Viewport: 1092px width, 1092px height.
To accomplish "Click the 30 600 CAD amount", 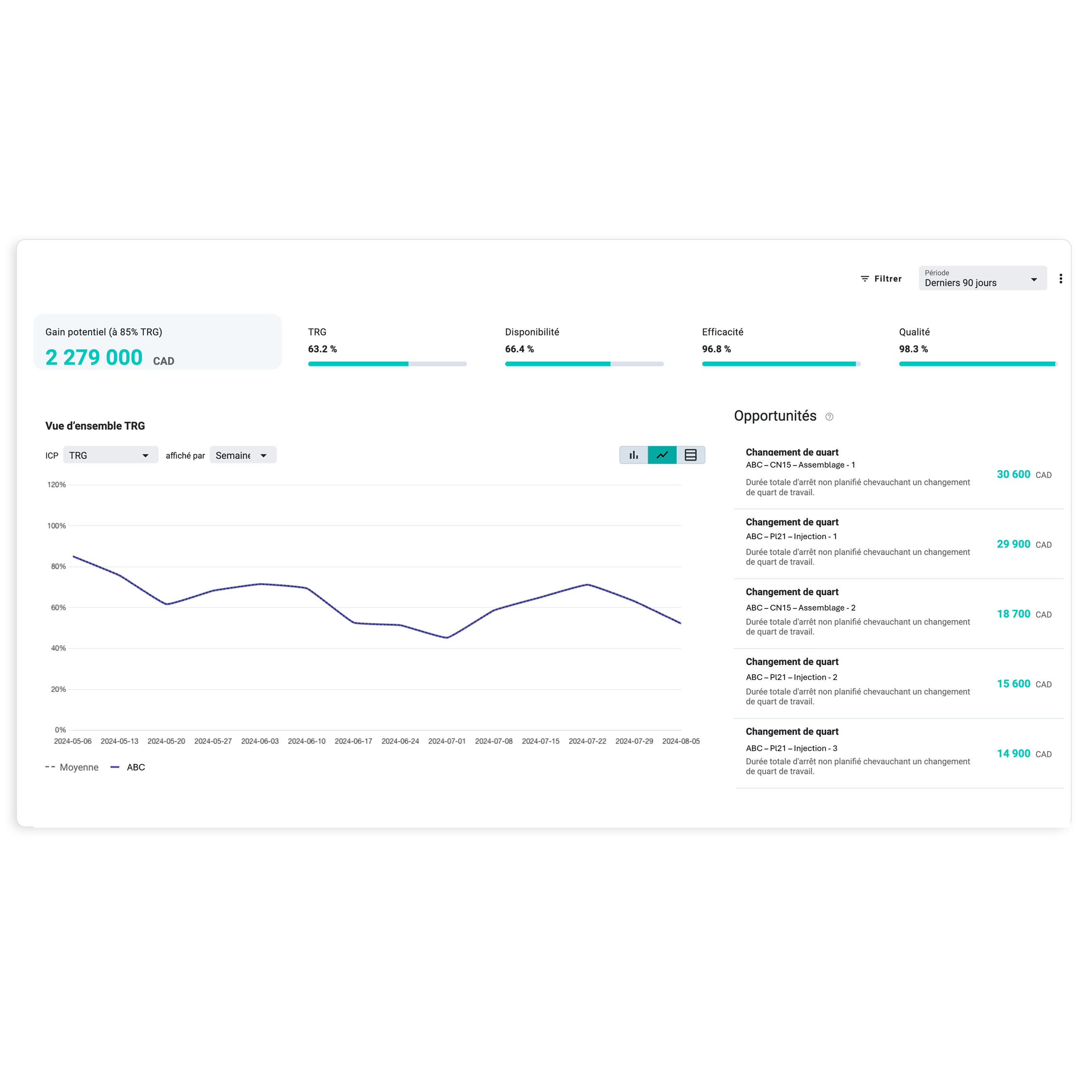I will point(1024,475).
